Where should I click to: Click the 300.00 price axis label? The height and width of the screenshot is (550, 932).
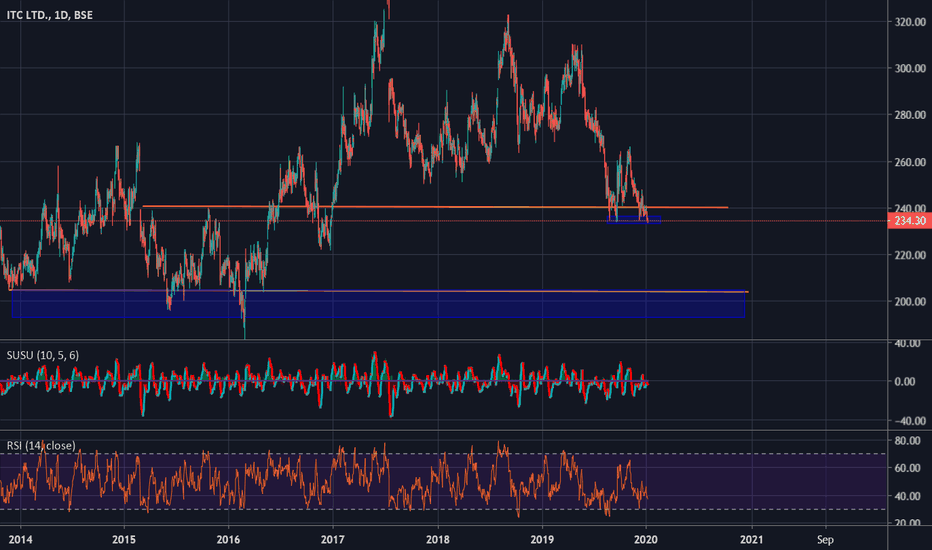910,68
